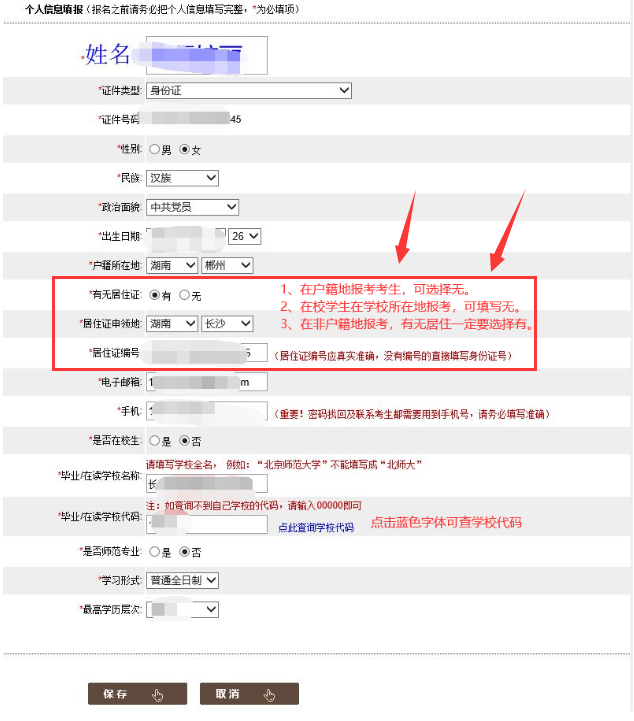Click hint 居住证编号应真实准确 text

pos(393,356)
